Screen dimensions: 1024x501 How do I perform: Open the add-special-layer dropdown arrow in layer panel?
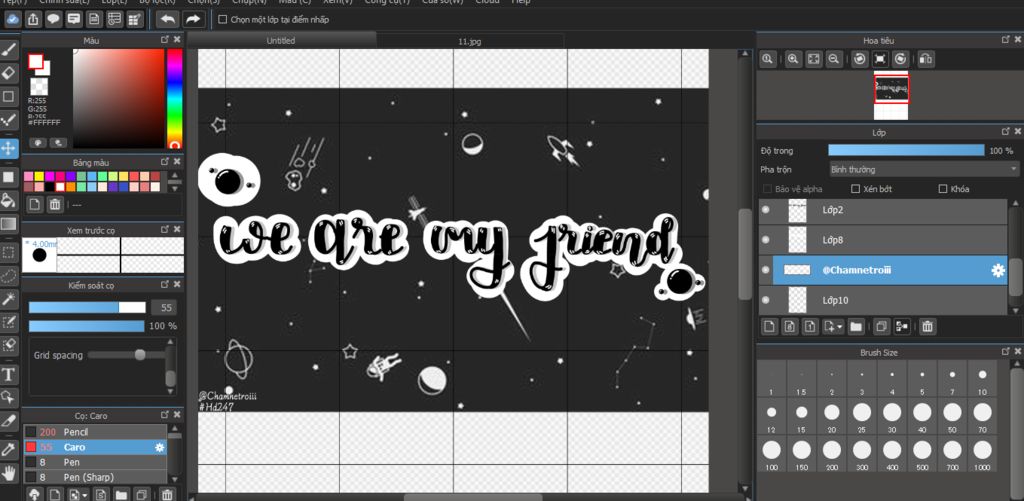click(x=840, y=327)
